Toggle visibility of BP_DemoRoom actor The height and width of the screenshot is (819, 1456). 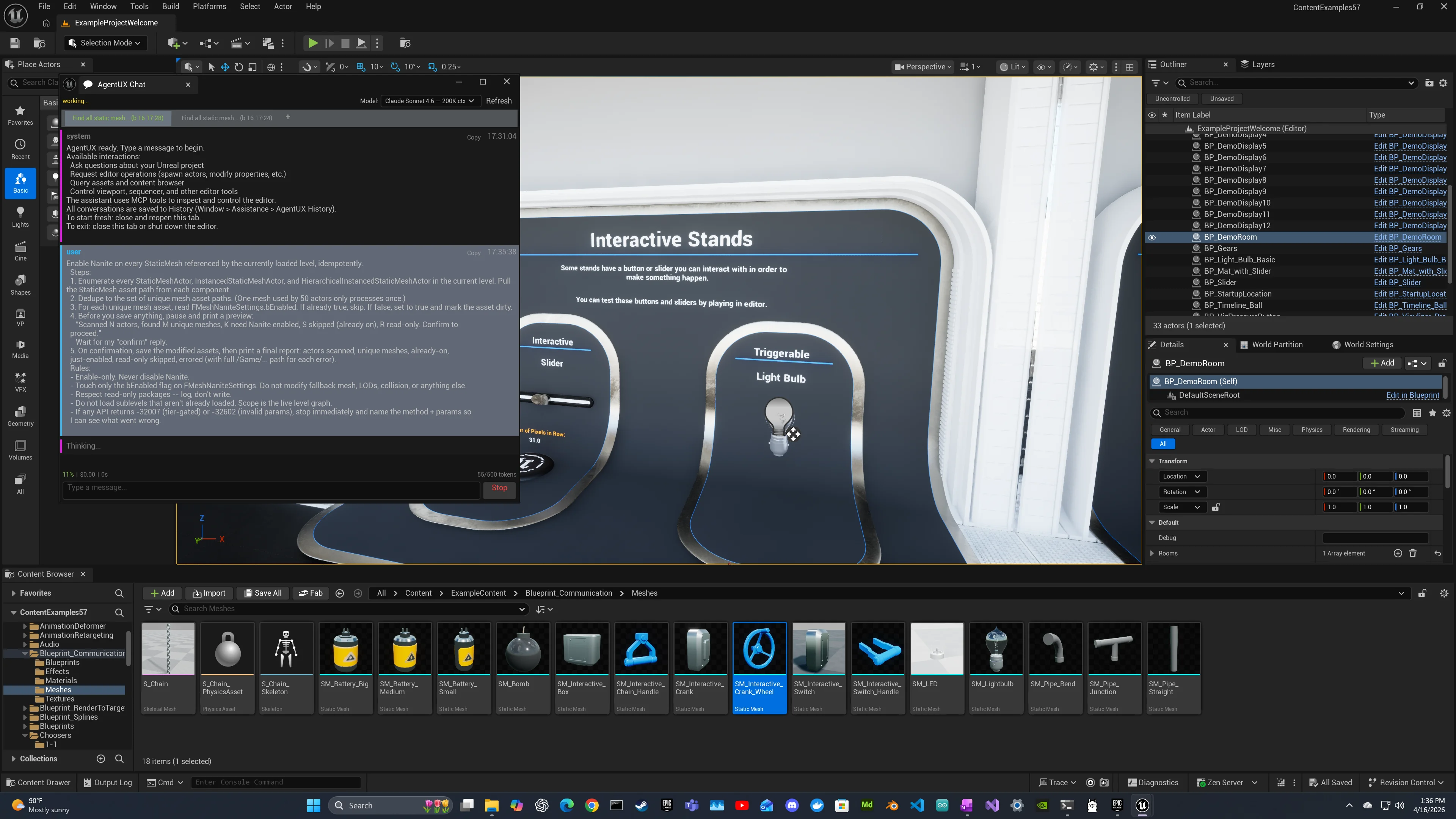[x=1152, y=237]
